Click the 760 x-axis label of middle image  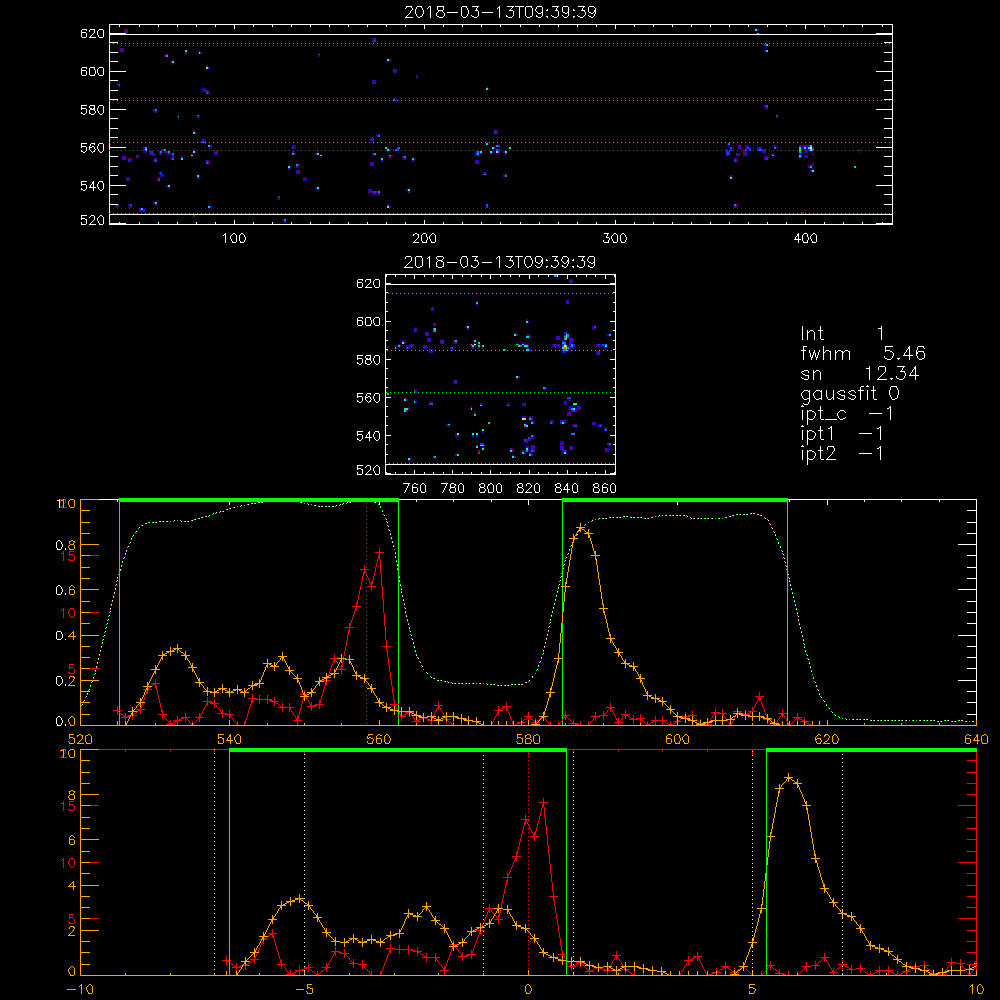tap(415, 489)
